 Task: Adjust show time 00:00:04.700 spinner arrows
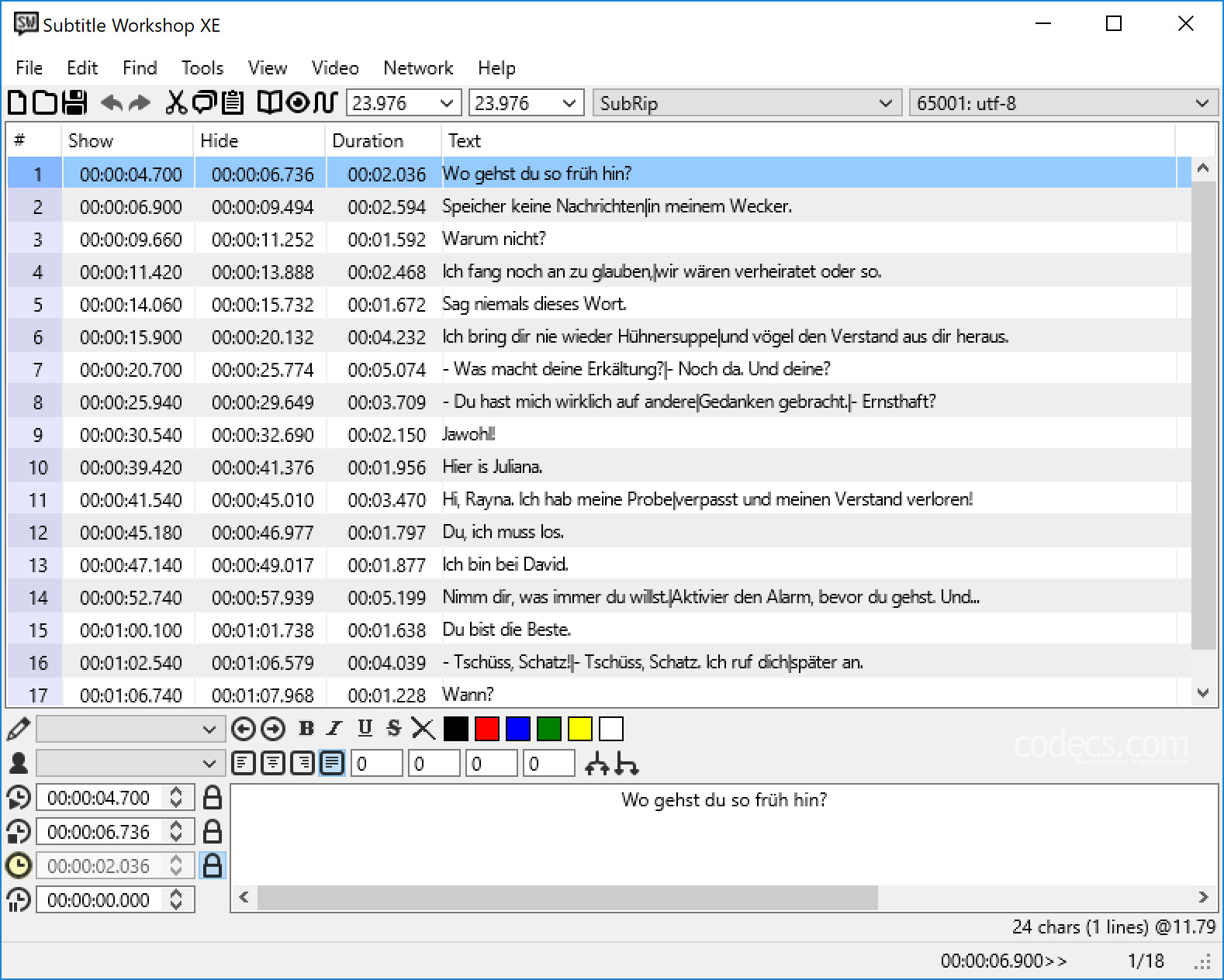point(176,798)
